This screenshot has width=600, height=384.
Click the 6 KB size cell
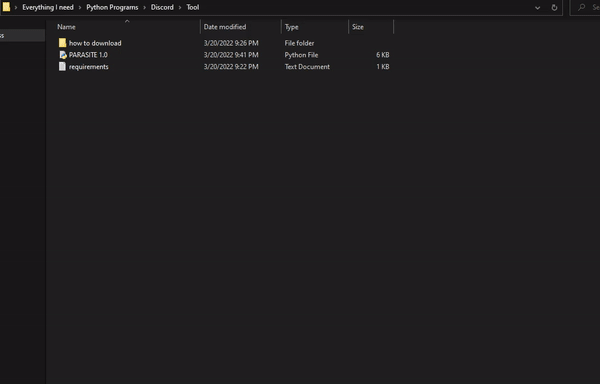pyautogui.click(x=383, y=55)
